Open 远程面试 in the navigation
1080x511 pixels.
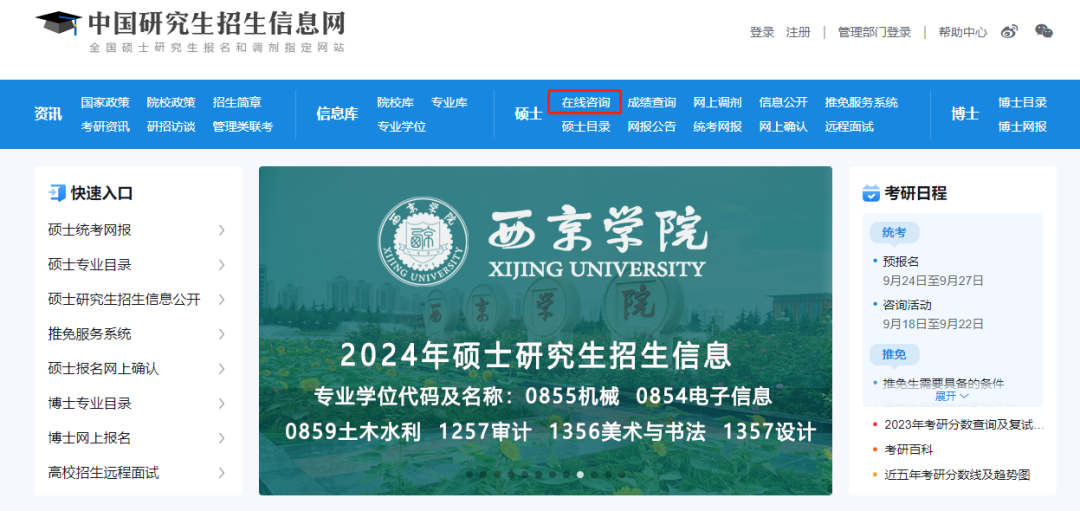click(x=849, y=127)
